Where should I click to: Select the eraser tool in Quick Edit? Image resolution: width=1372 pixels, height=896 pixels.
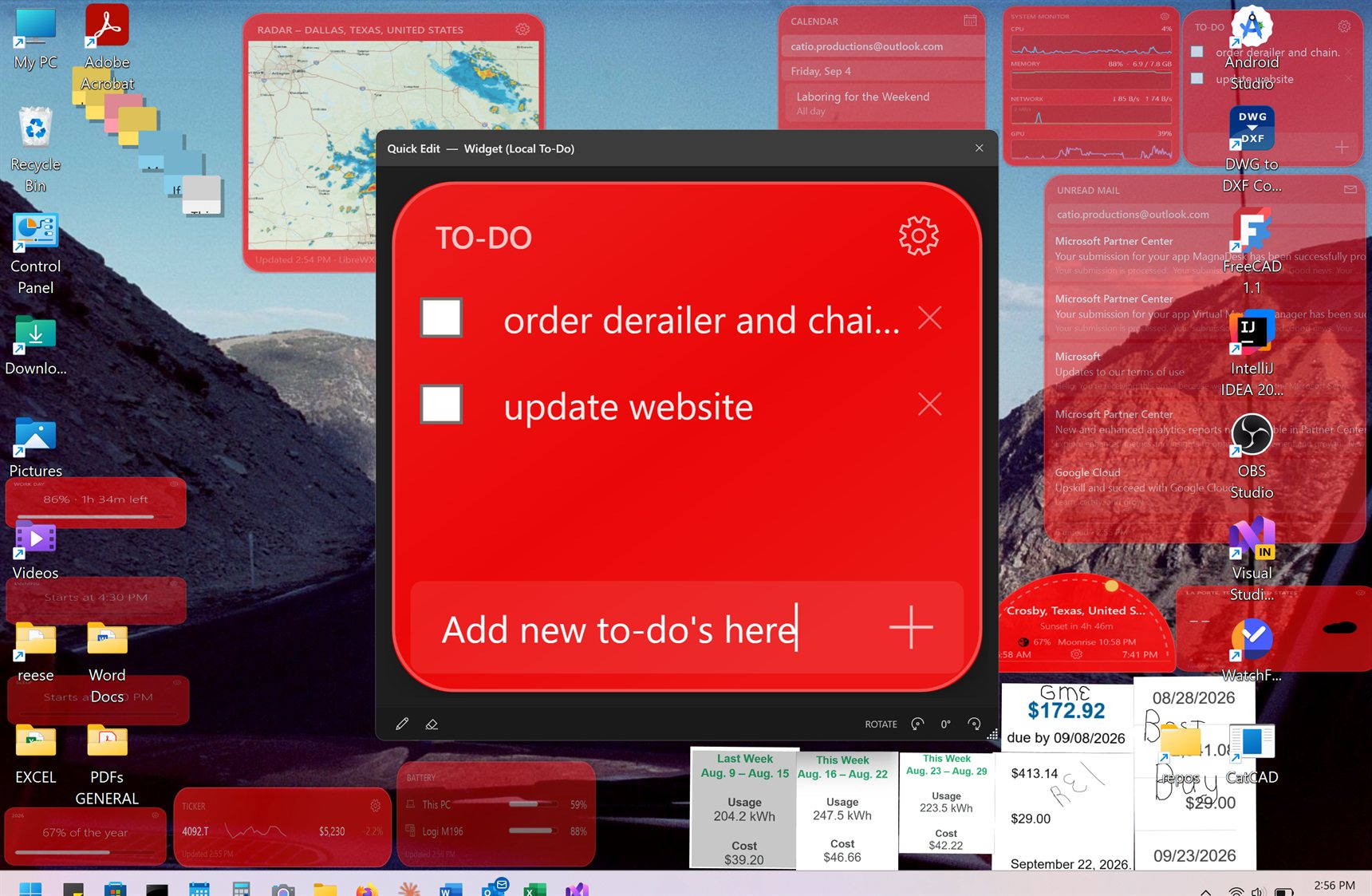pyautogui.click(x=432, y=724)
